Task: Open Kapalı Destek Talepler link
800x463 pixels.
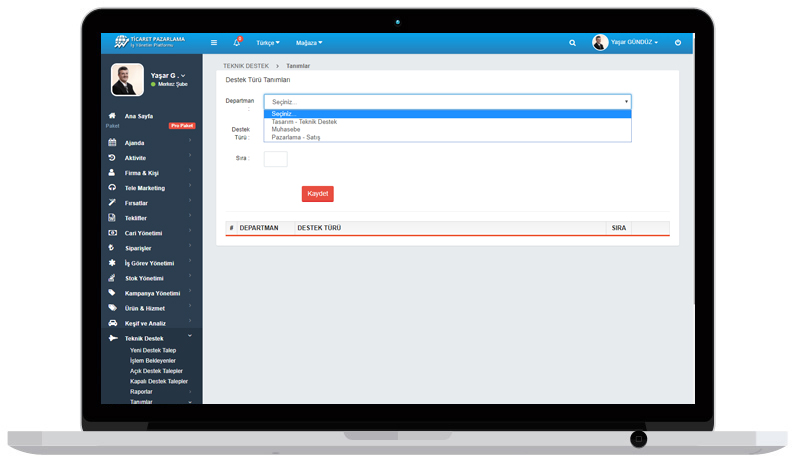Action: [159, 381]
